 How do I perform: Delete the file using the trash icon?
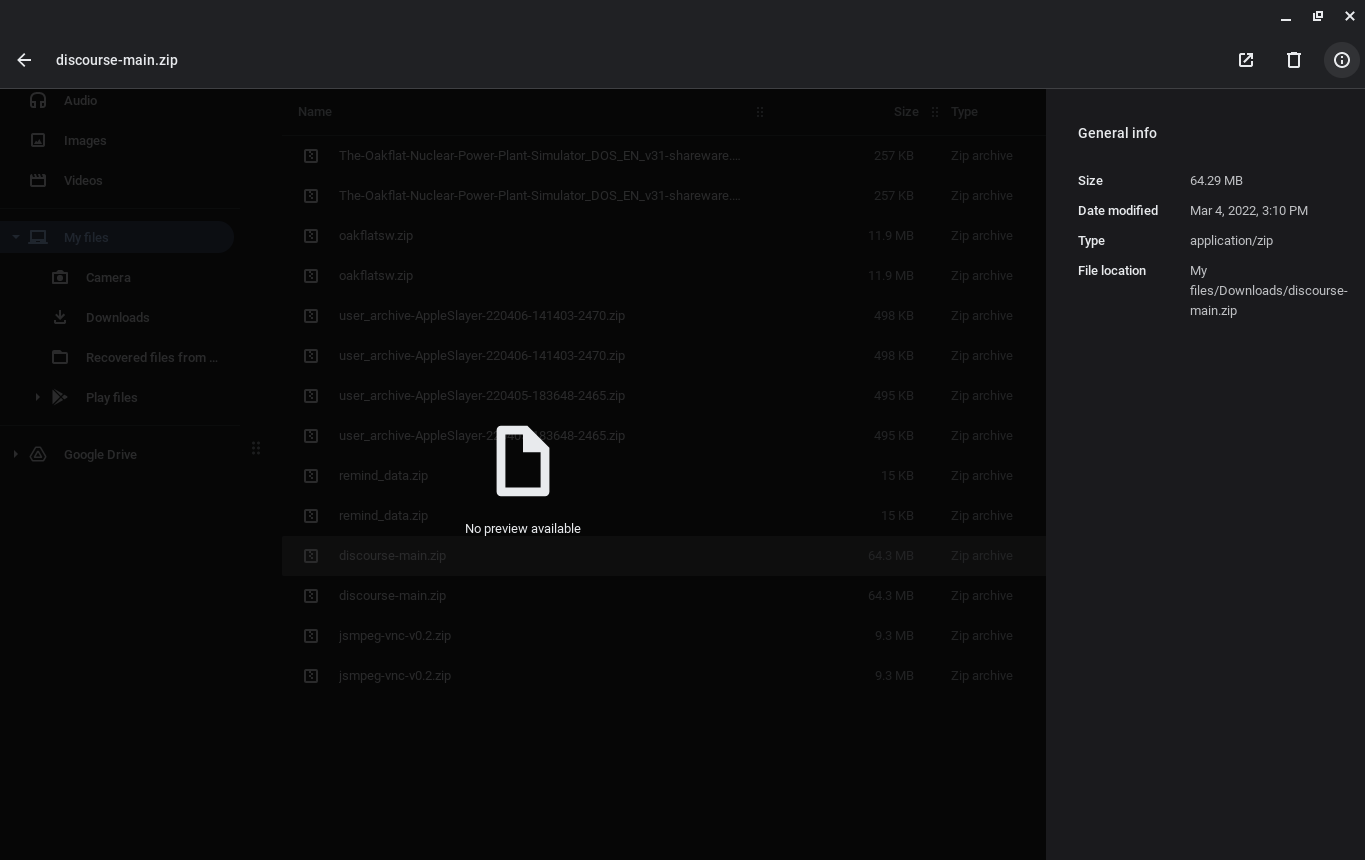pos(1294,60)
